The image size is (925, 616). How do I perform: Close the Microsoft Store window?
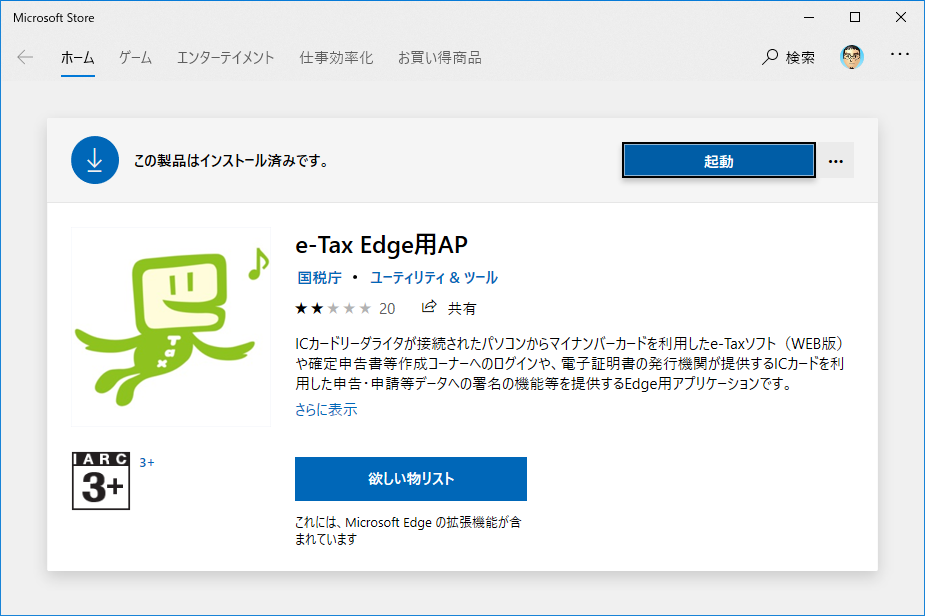[900, 17]
